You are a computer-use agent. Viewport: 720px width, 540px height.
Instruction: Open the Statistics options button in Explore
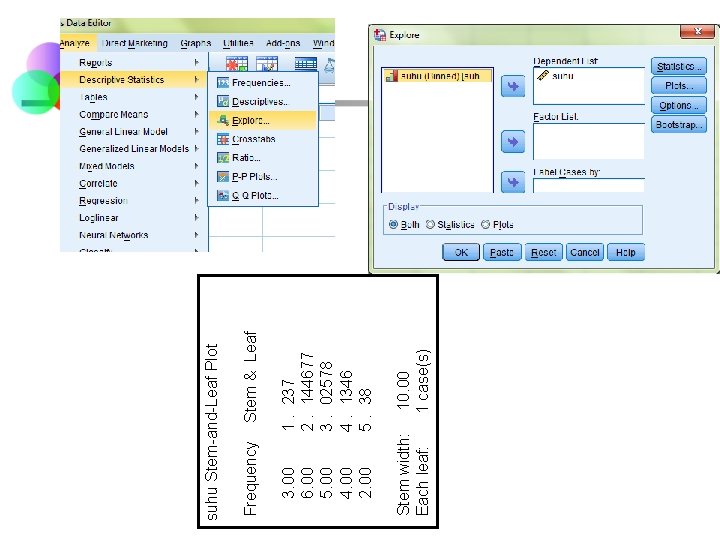pos(679,67)
